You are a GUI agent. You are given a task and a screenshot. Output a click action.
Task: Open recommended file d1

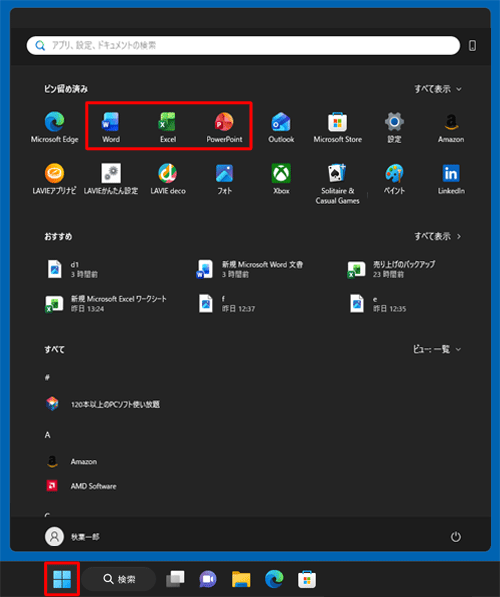tap(72, 269)
